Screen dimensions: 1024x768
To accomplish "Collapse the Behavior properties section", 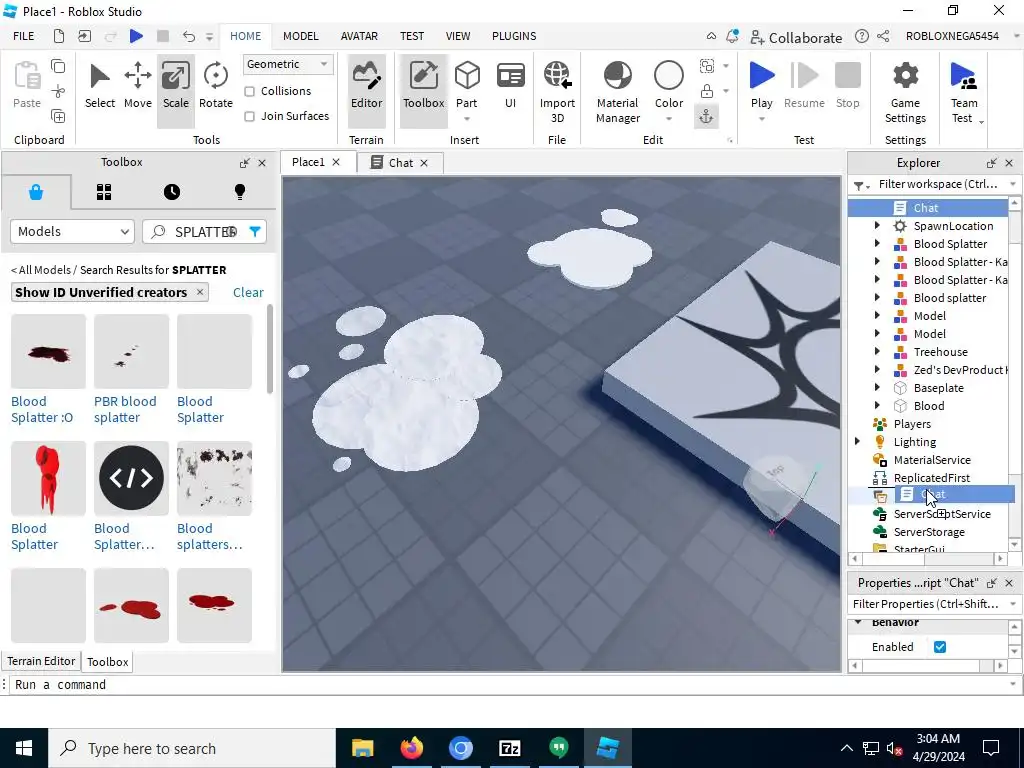I will 858,622.
